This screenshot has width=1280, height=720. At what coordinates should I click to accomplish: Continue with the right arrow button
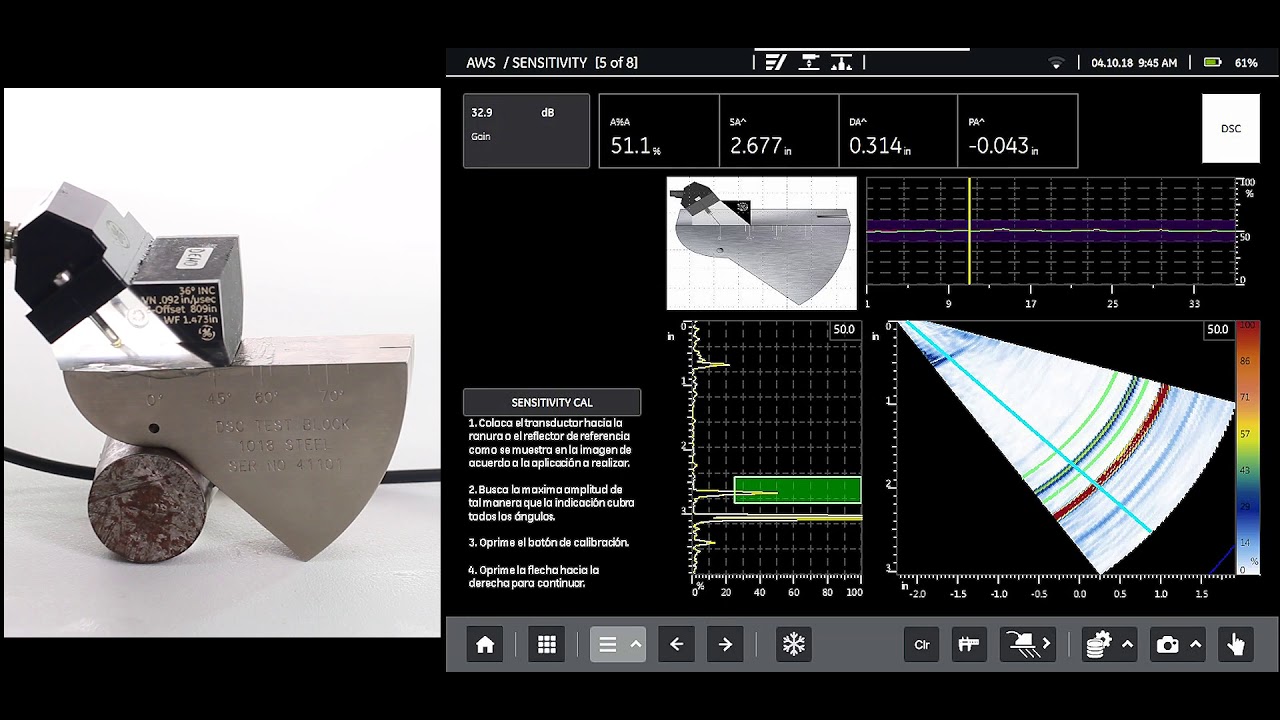725,645
